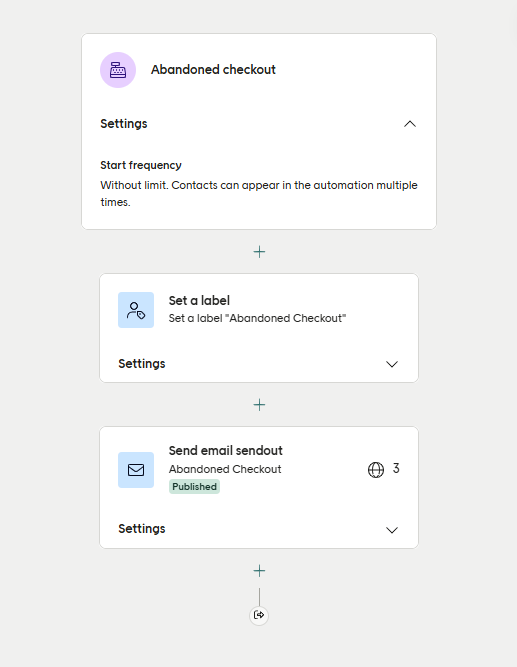Click the Send email sendout title
517x667 pixels.
pyautogui.click(x=226, y=450)
